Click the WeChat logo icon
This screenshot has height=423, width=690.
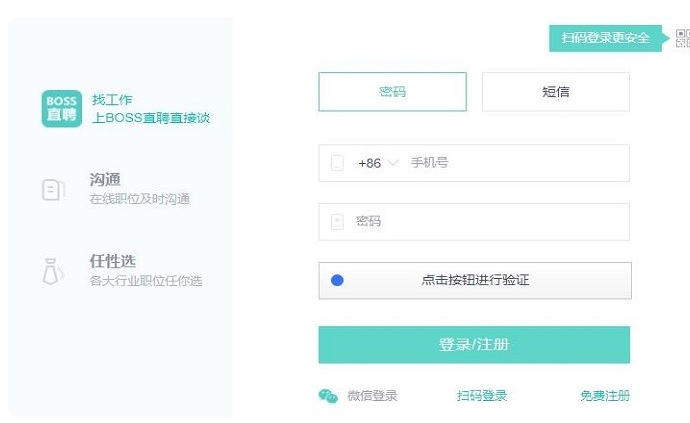pos(328,396)
